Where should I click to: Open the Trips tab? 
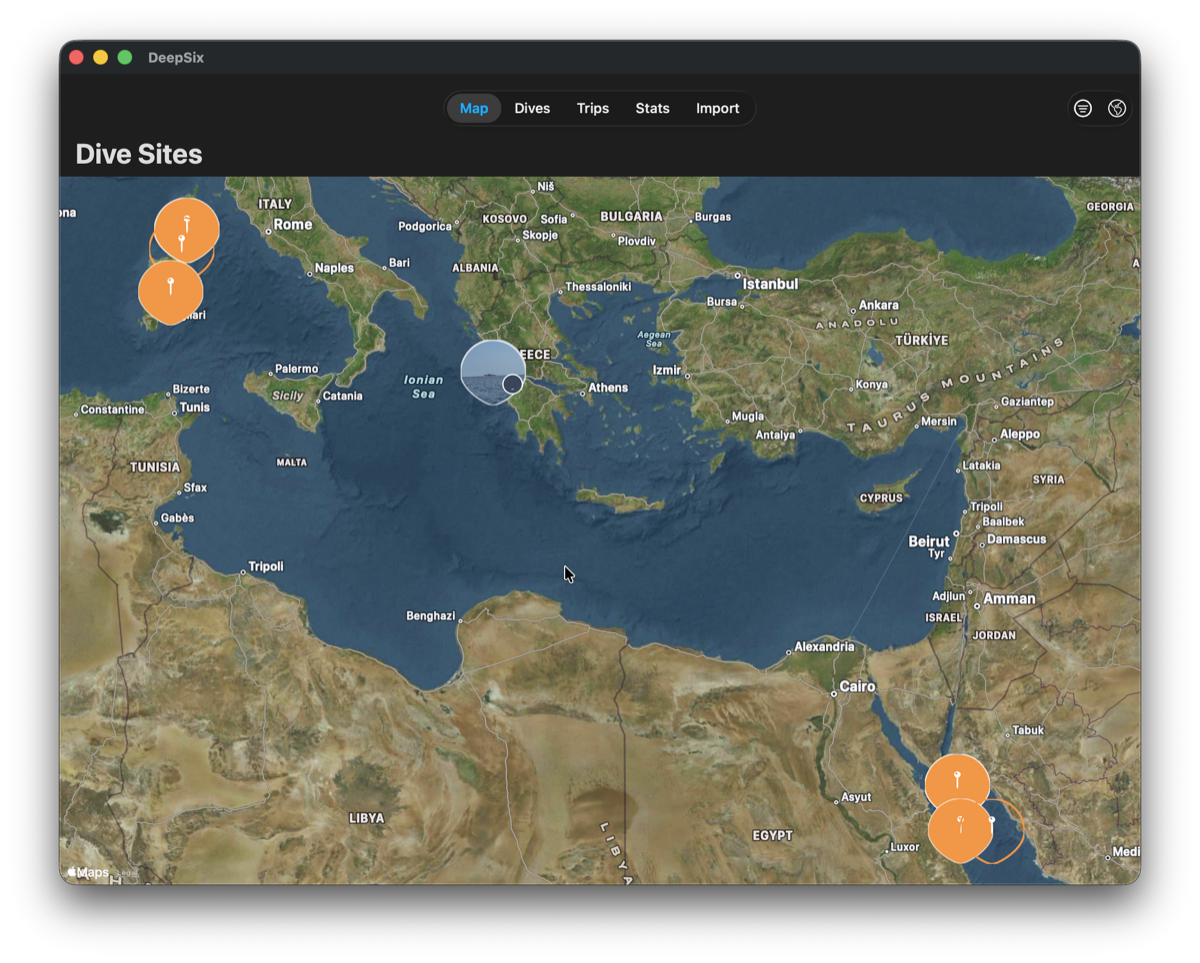click(593, 108)
